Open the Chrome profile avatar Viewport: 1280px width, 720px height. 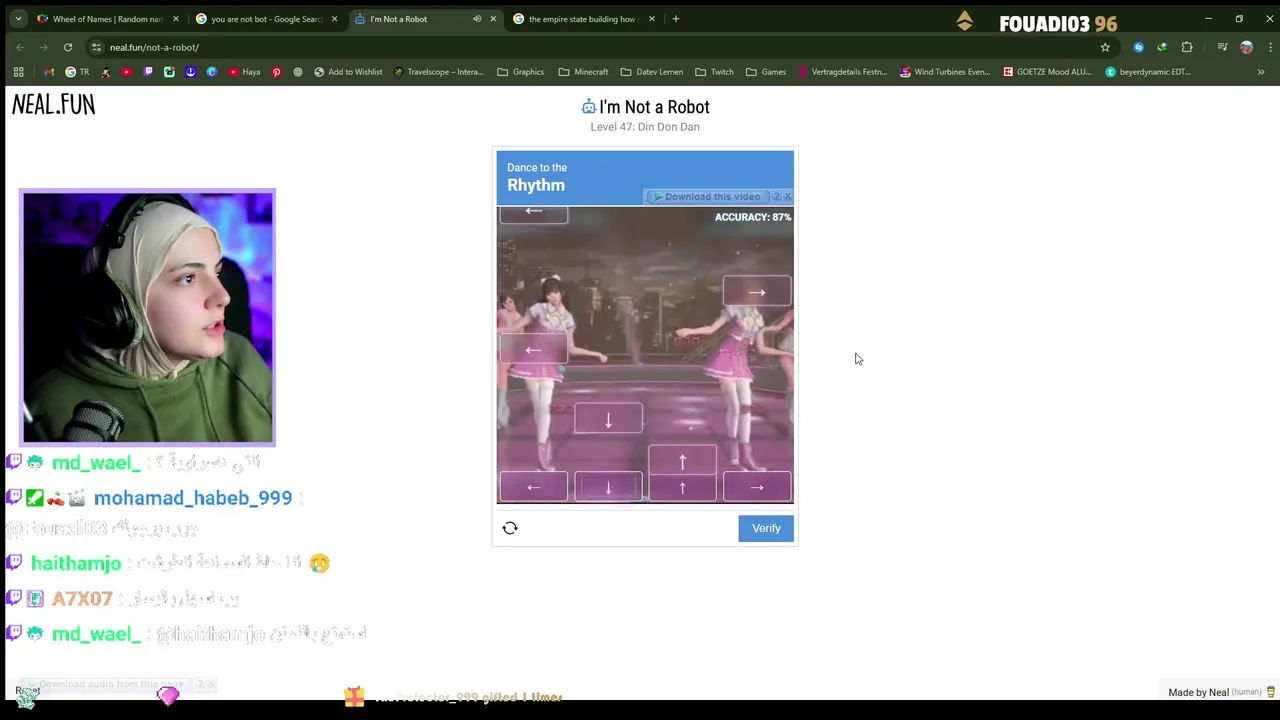click(1246, 47)
